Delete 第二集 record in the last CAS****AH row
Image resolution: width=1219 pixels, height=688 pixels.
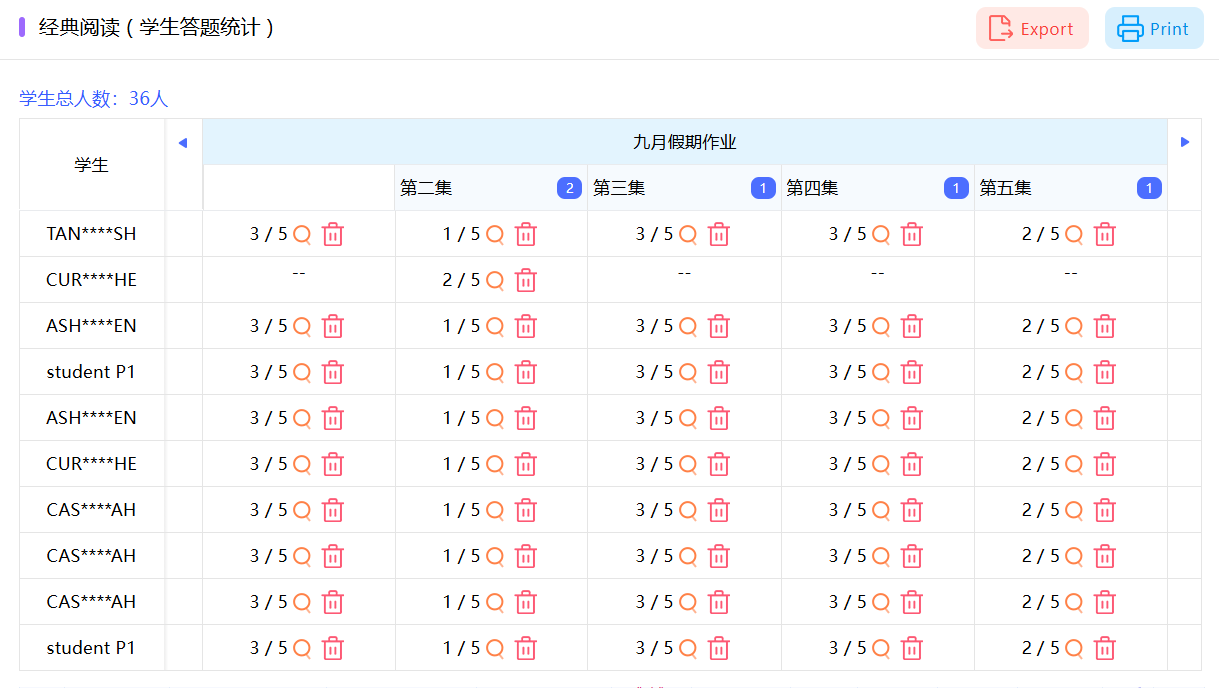[526, 603]
